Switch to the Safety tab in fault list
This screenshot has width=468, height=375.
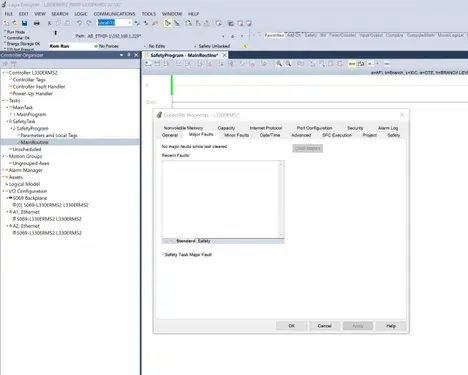click(204, 241)
